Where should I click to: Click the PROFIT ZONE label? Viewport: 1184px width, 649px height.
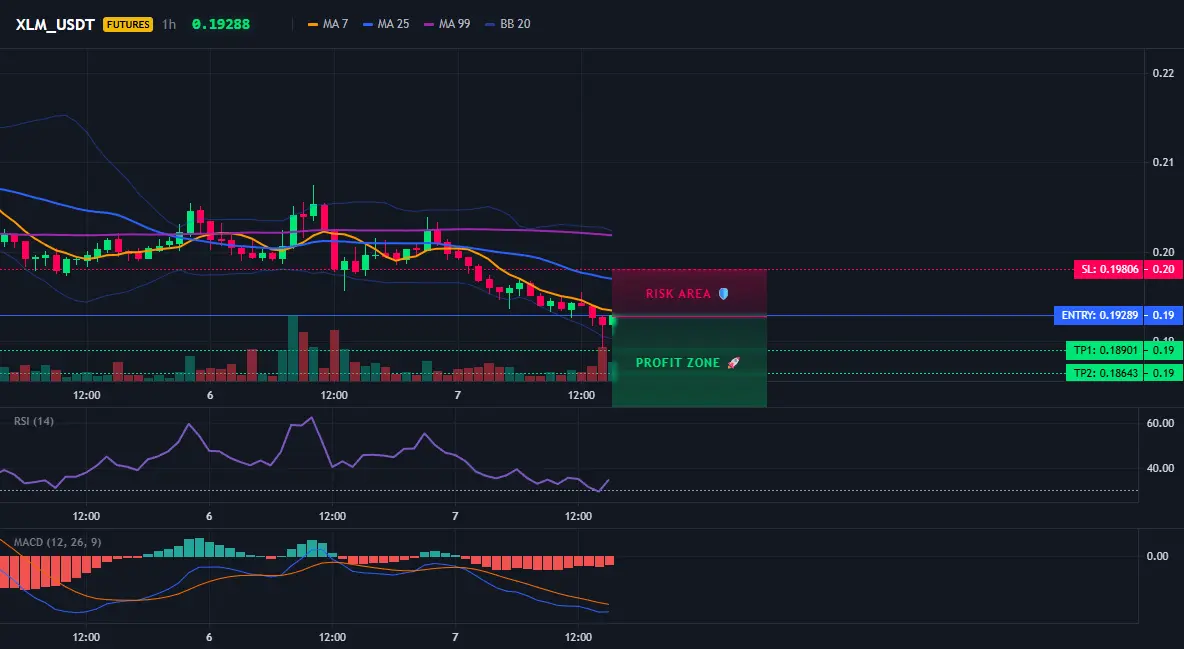tap(677, 363)
